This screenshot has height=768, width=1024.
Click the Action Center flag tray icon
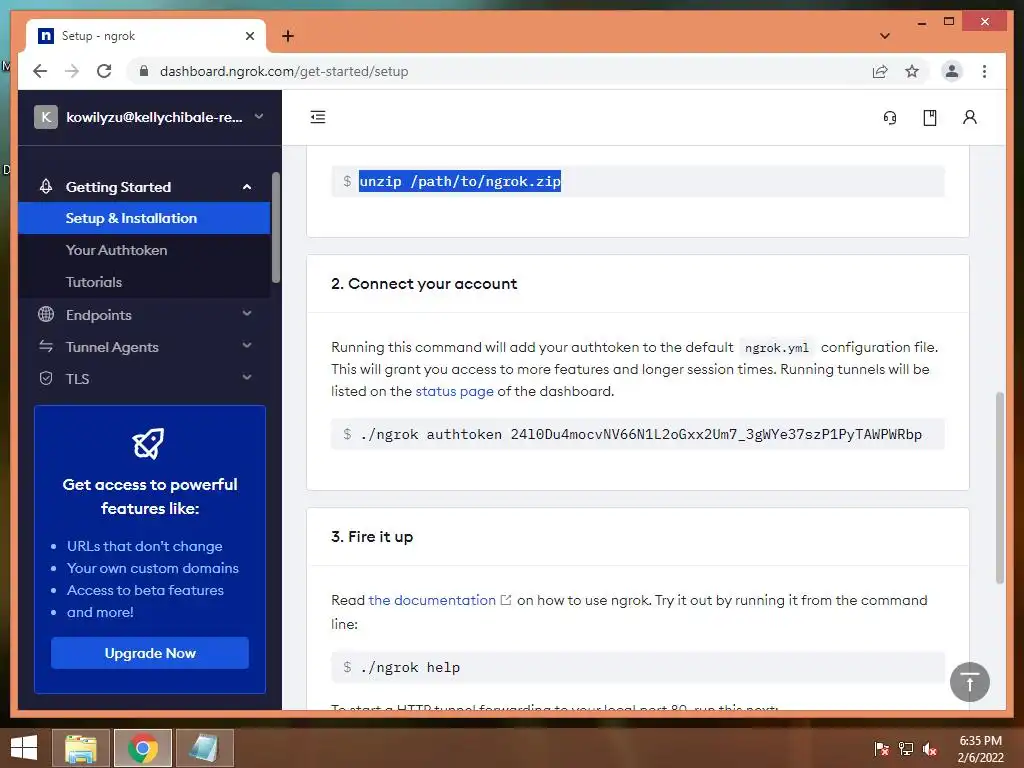[x=882, y=748]
